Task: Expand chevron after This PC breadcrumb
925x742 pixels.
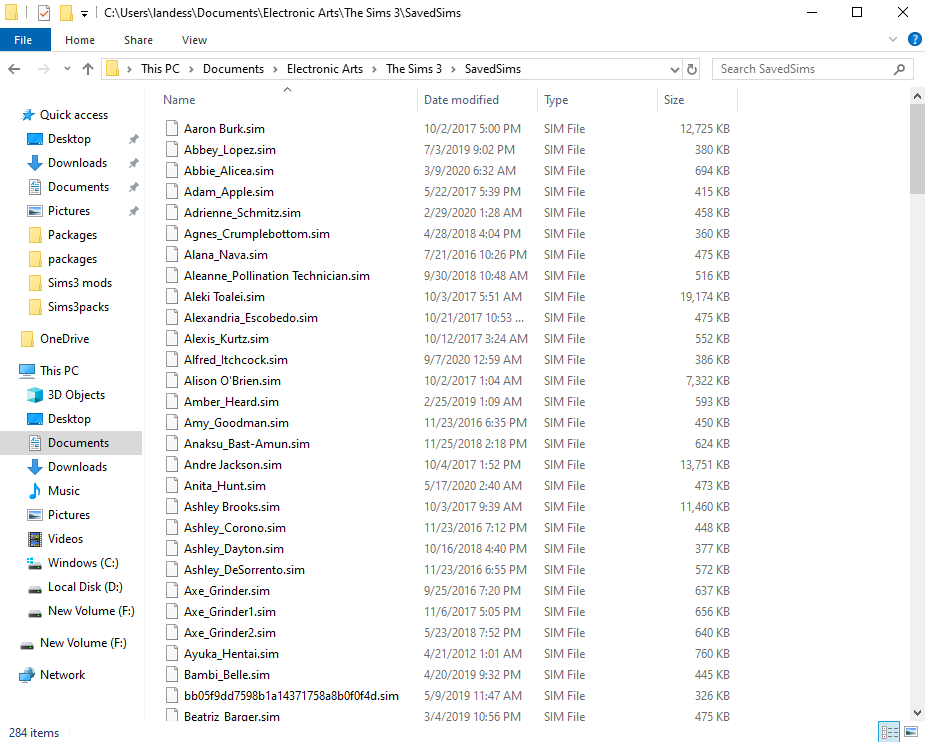Action: click(191, 69)
